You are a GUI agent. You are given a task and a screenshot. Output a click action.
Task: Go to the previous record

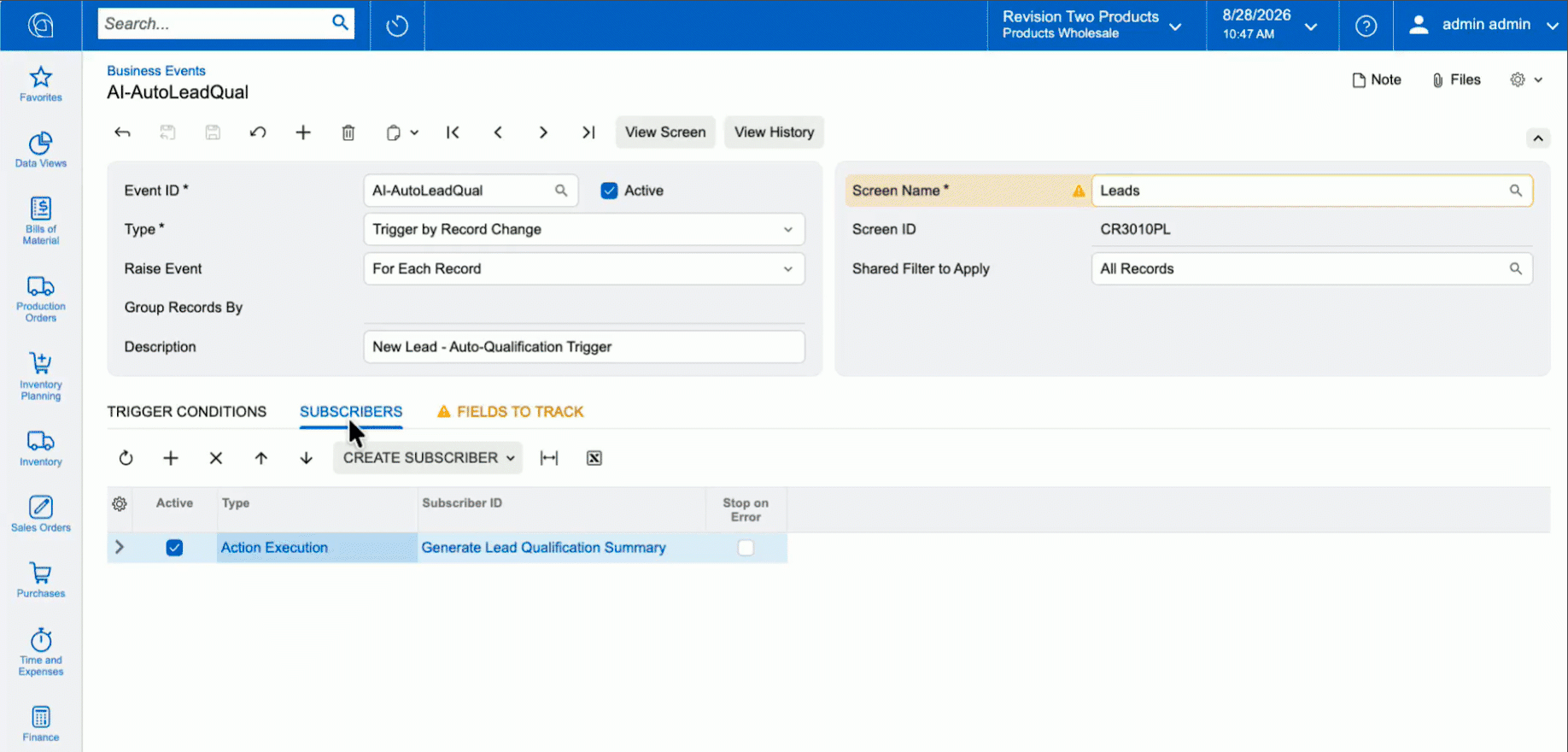tap(498, 132)
